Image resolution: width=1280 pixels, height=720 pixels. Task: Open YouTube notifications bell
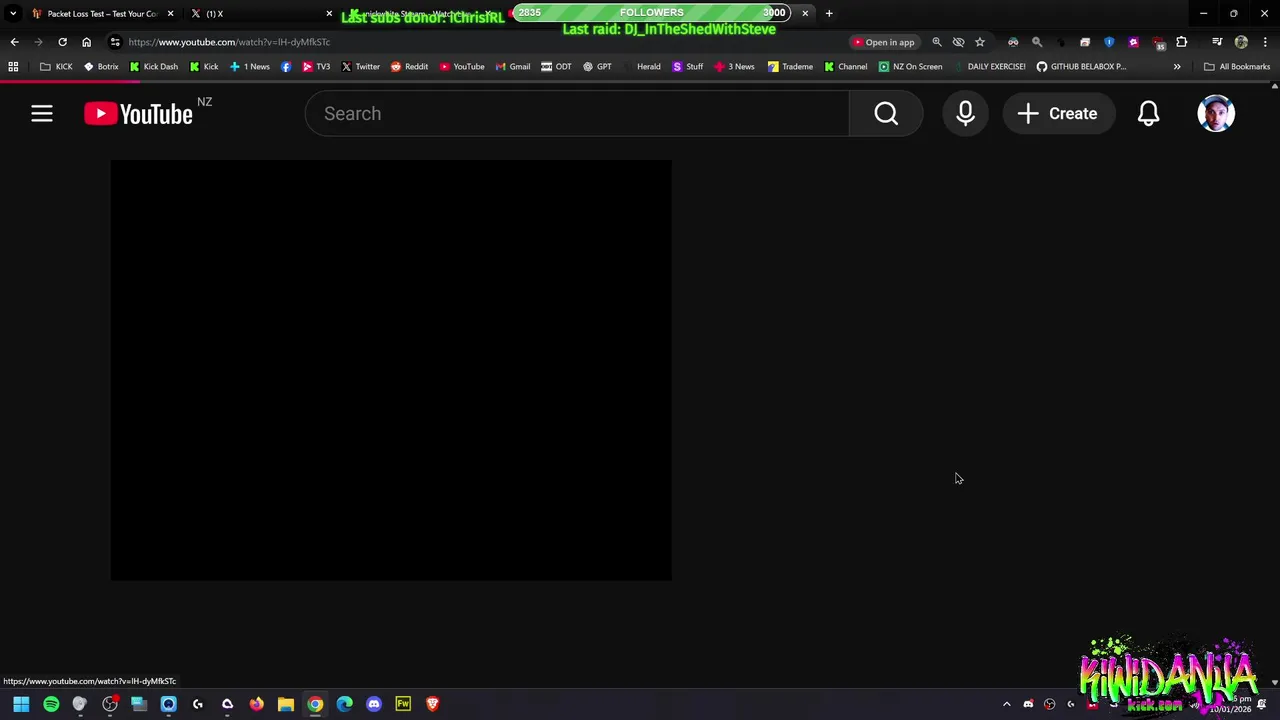tap(1148, 114)
